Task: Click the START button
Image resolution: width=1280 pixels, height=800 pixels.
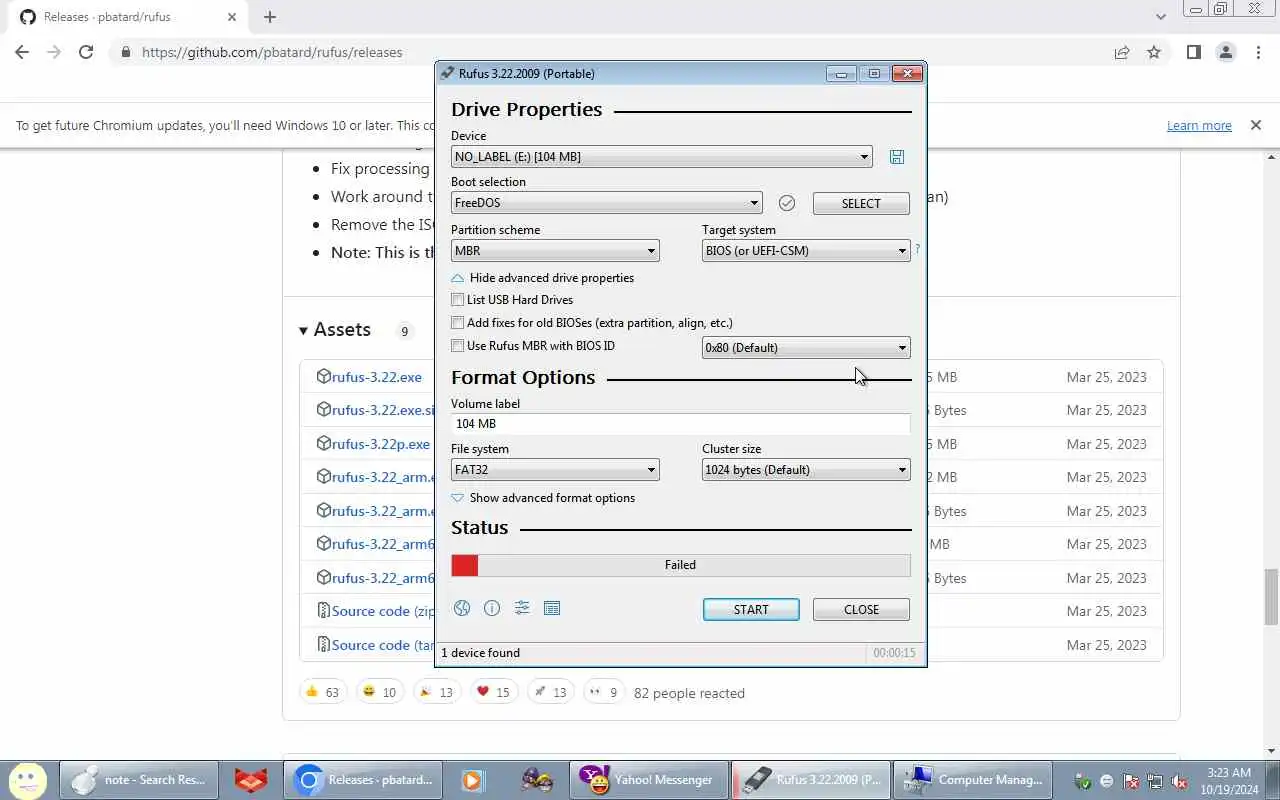Action: coord(751,609)
